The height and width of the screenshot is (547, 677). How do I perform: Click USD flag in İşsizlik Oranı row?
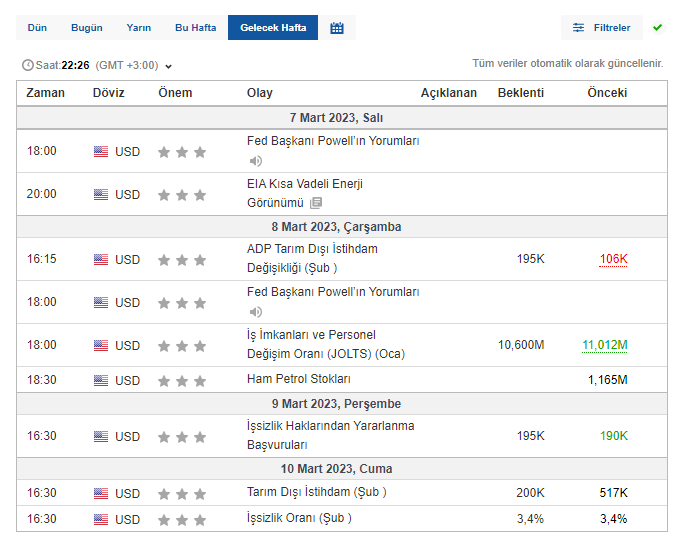101,520
